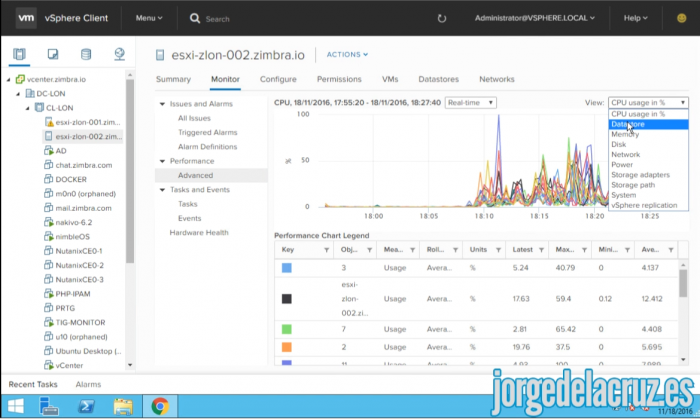Click the DC-LON datacenter icon
700x419 pixels.
click(x=30, y=94)
